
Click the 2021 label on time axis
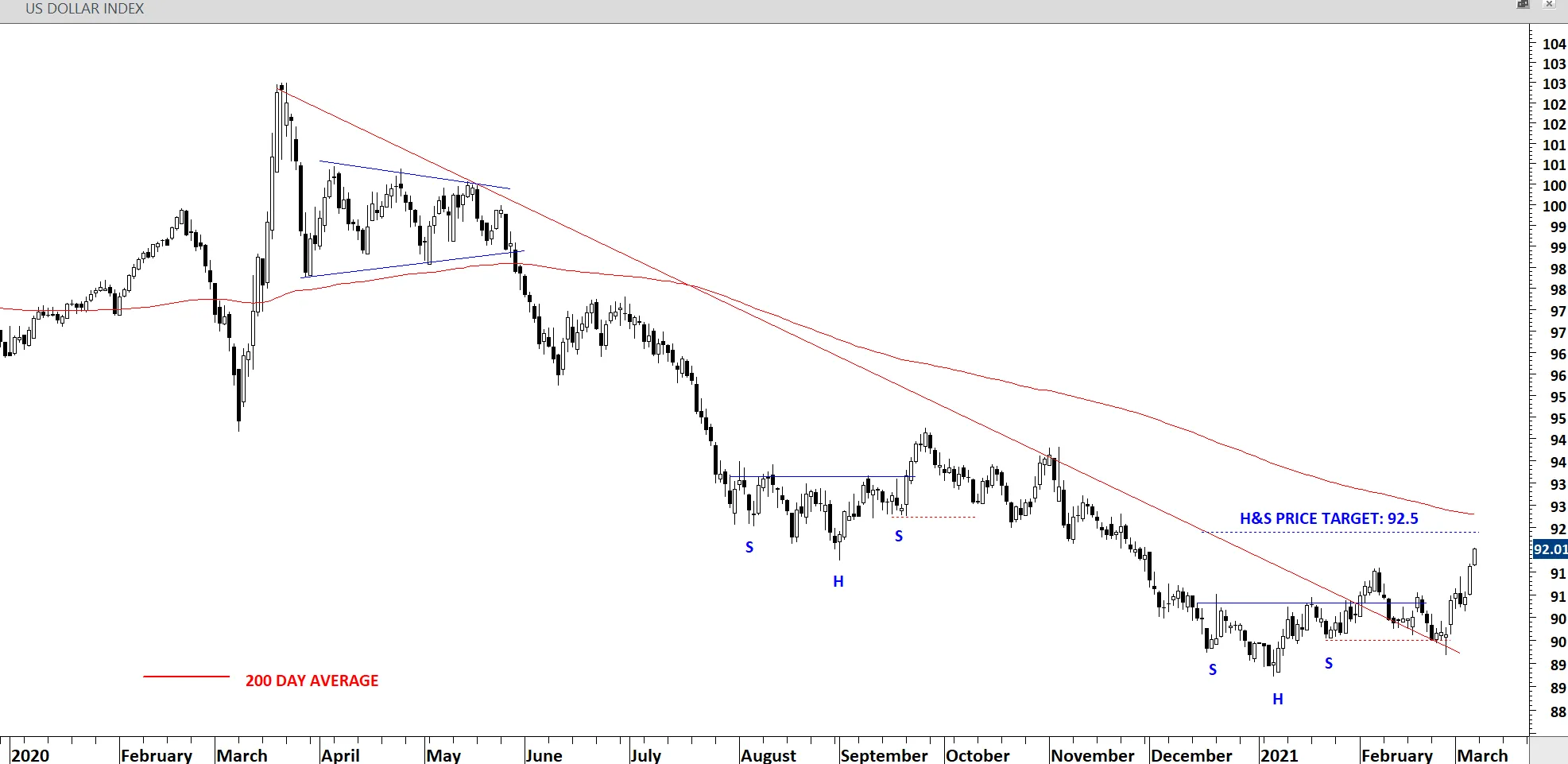point(1279,754)
